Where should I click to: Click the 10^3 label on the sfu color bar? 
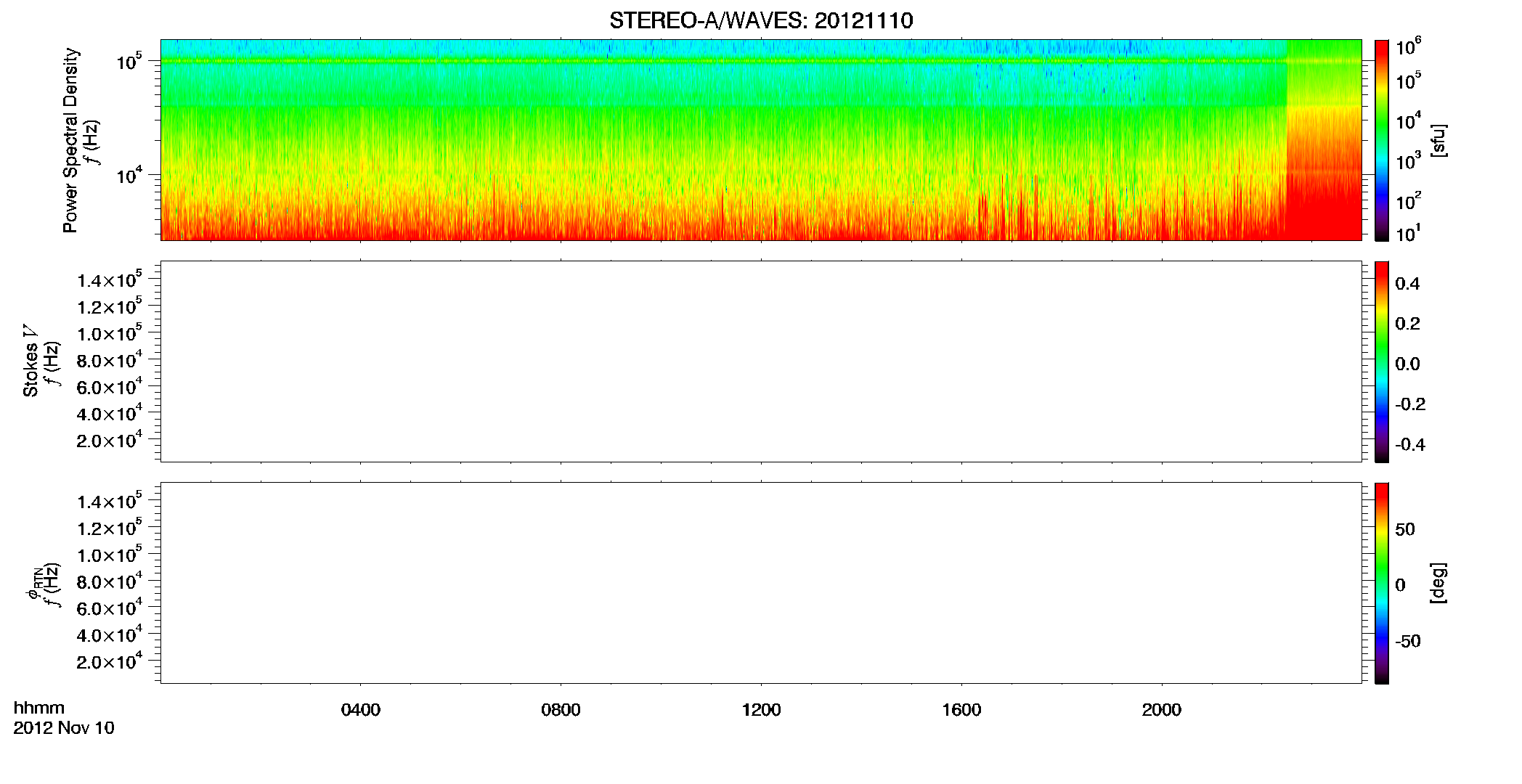click(1407, 161)
